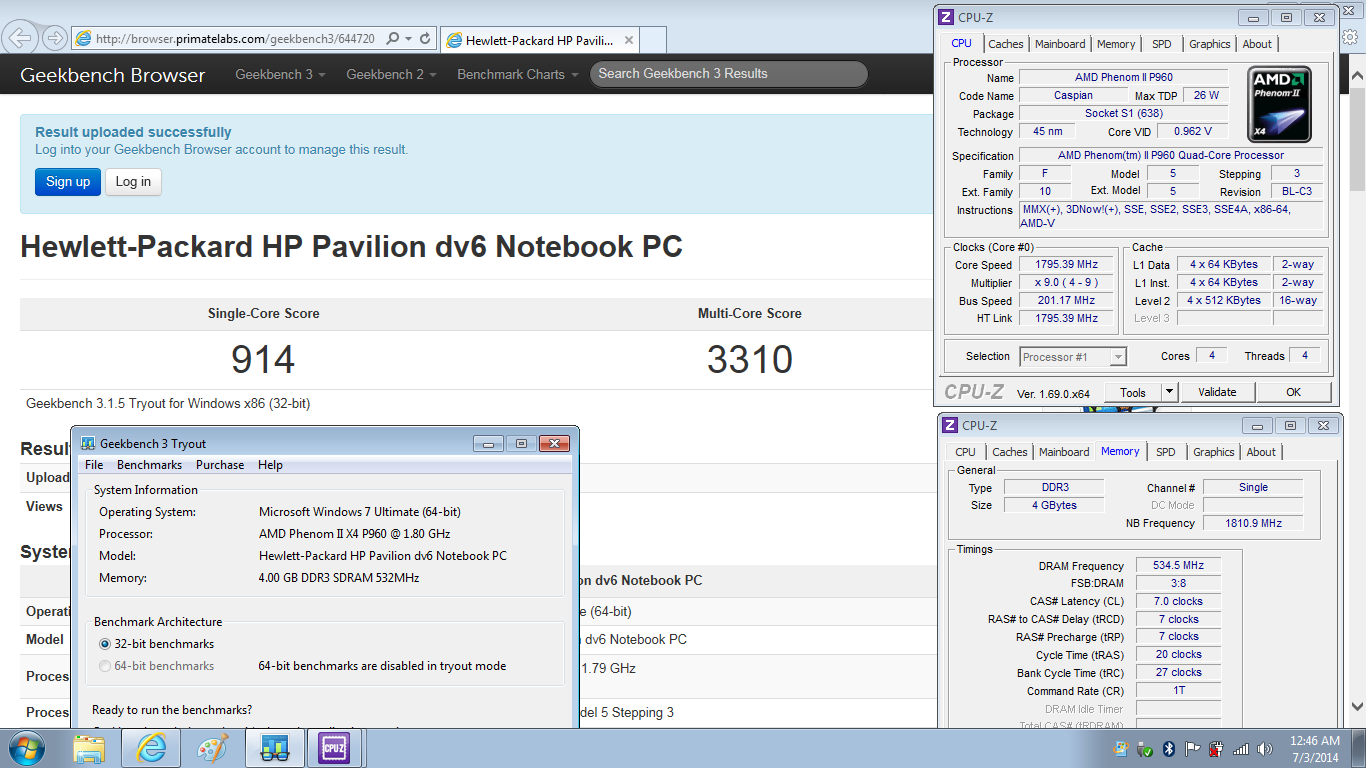Click the battery power tray icon

click(1217, 749)
